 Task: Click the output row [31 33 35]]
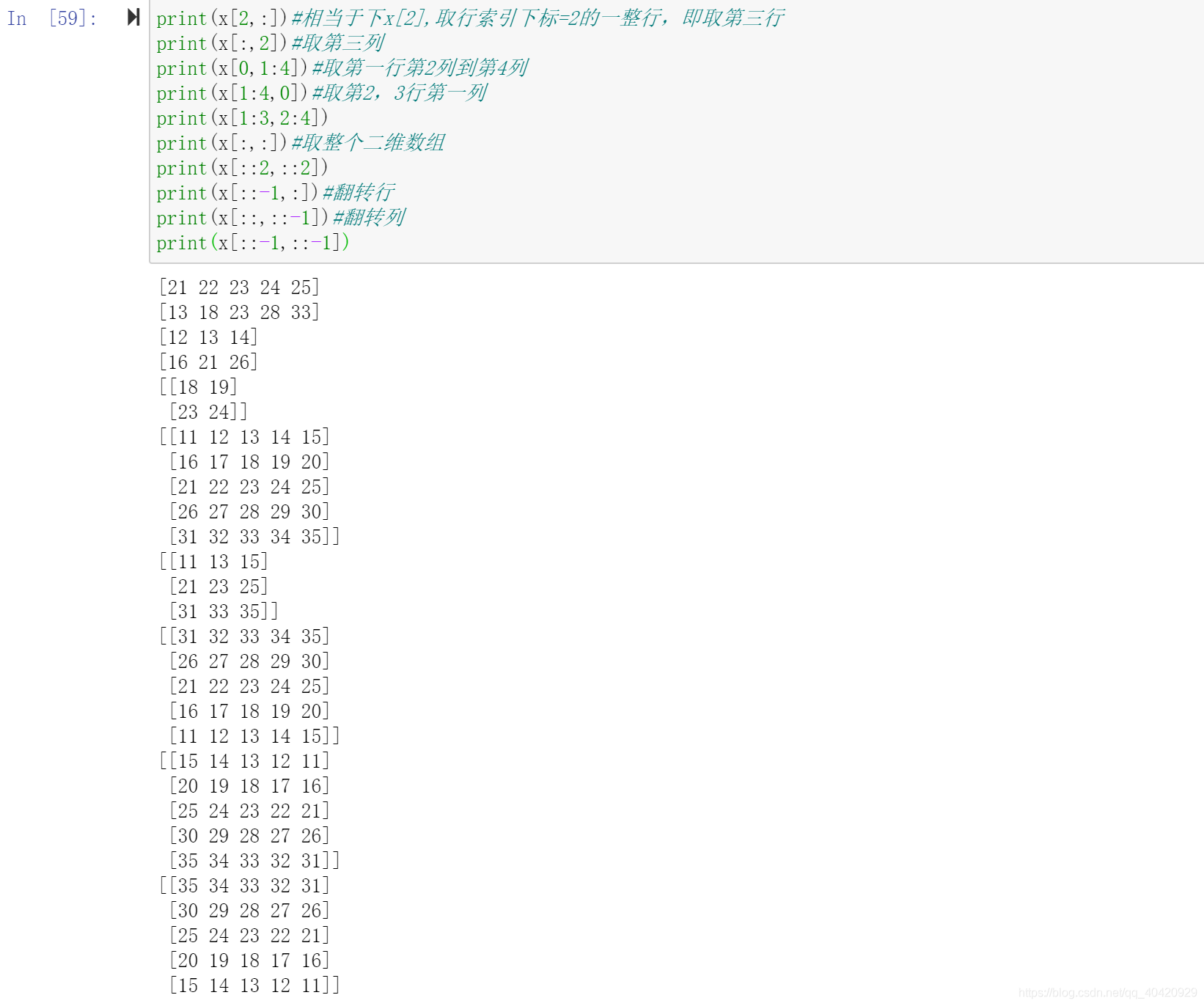click(224, 612)
